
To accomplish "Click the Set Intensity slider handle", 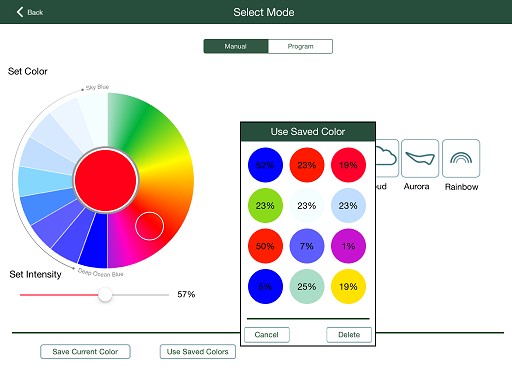I will click(105, 295).
